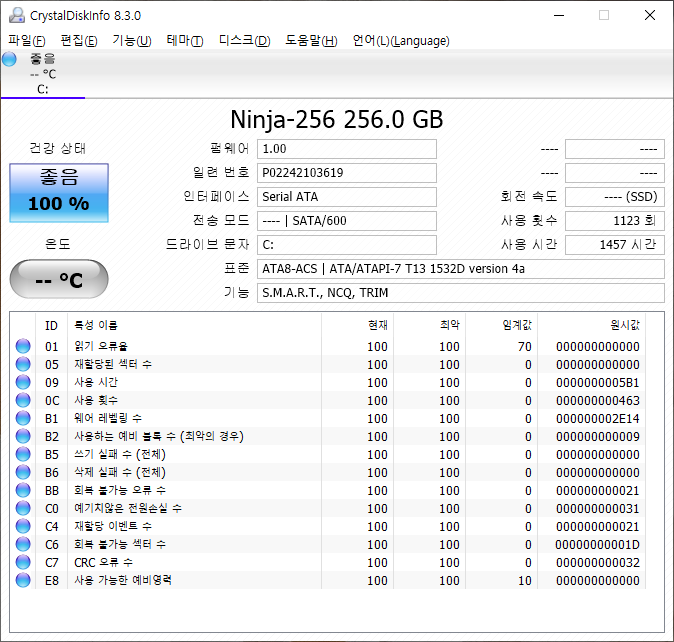
Task: Click status orb beside 재할당된 섹터 수
Action: (23, 365)
